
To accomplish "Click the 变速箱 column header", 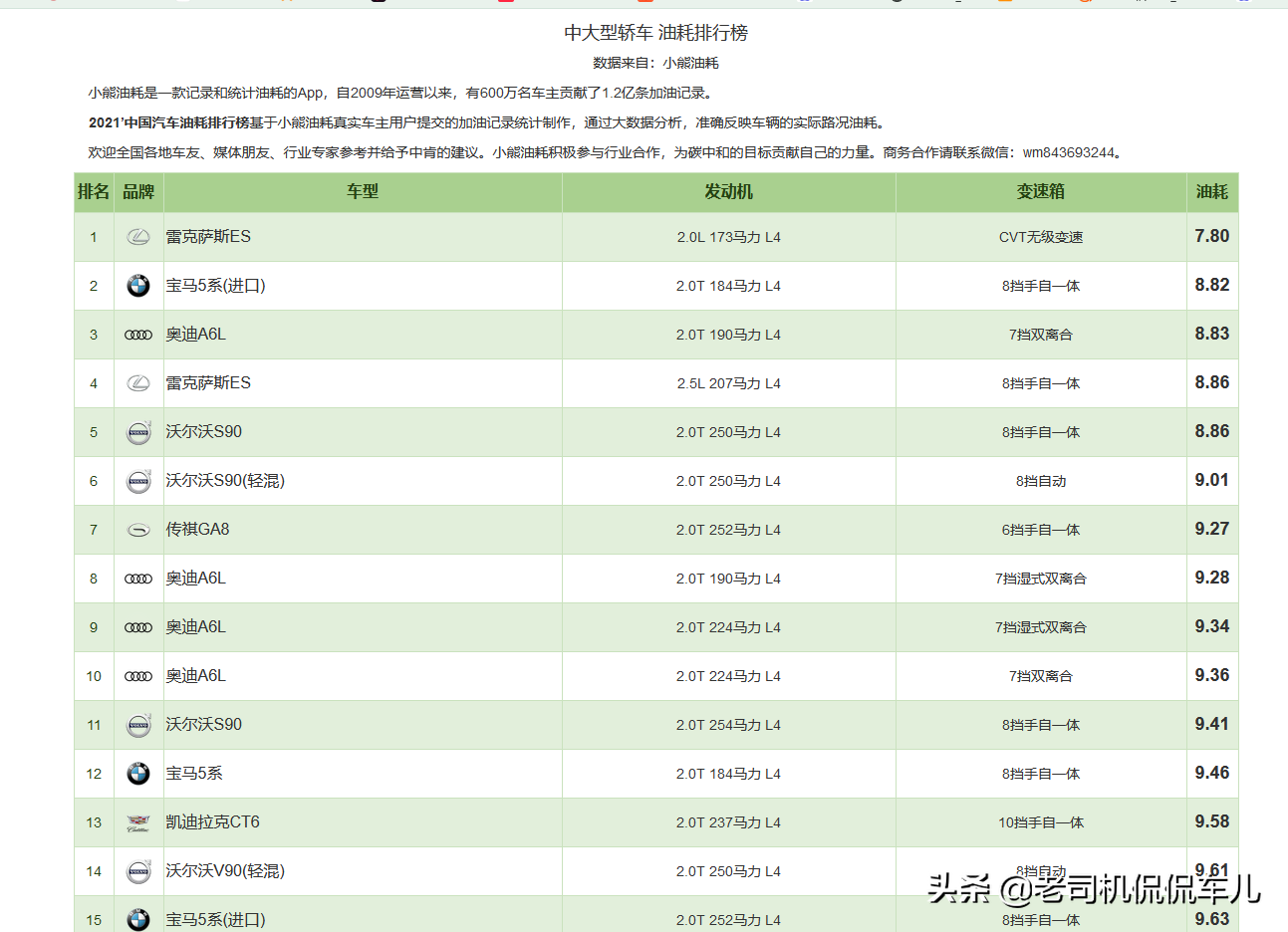I will [x=1041, y=192].
